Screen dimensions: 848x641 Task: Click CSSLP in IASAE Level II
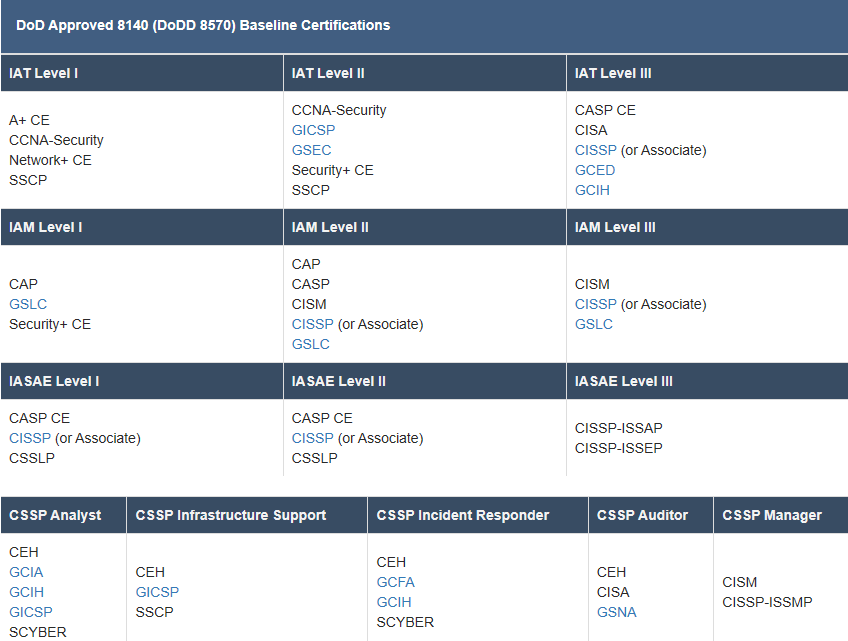[315, 458]
